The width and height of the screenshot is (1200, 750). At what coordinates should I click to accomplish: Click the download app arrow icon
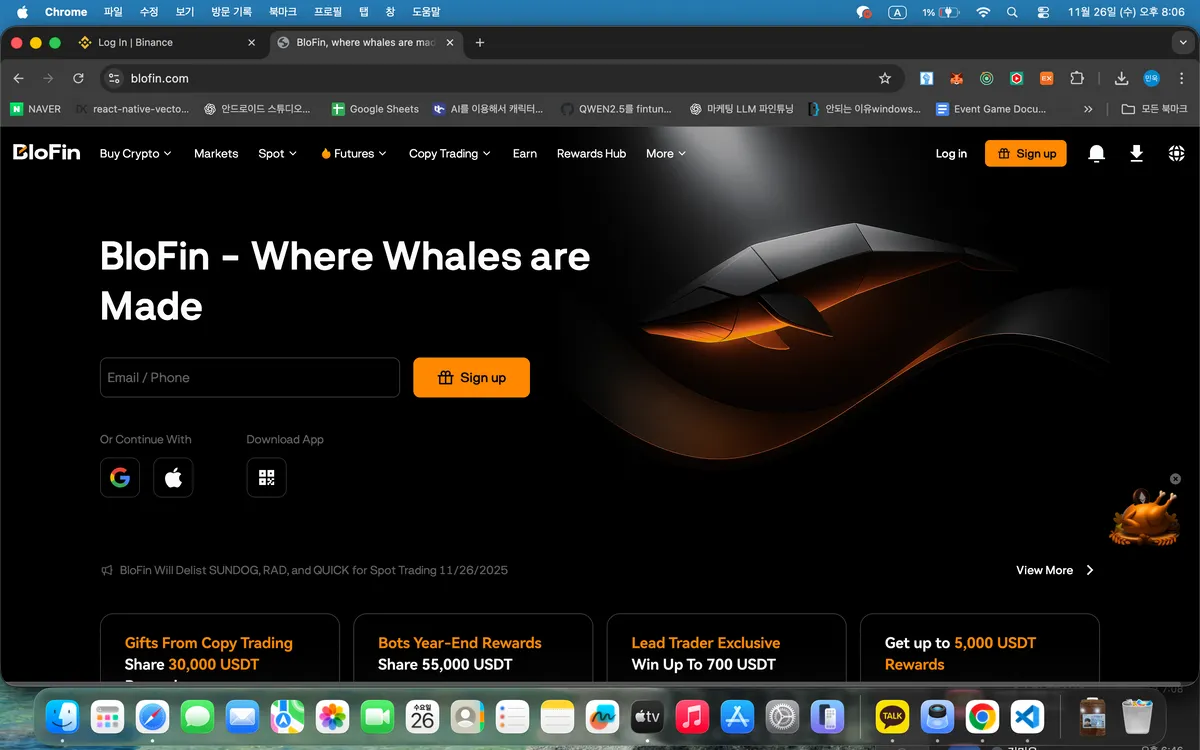(1136, 153)
